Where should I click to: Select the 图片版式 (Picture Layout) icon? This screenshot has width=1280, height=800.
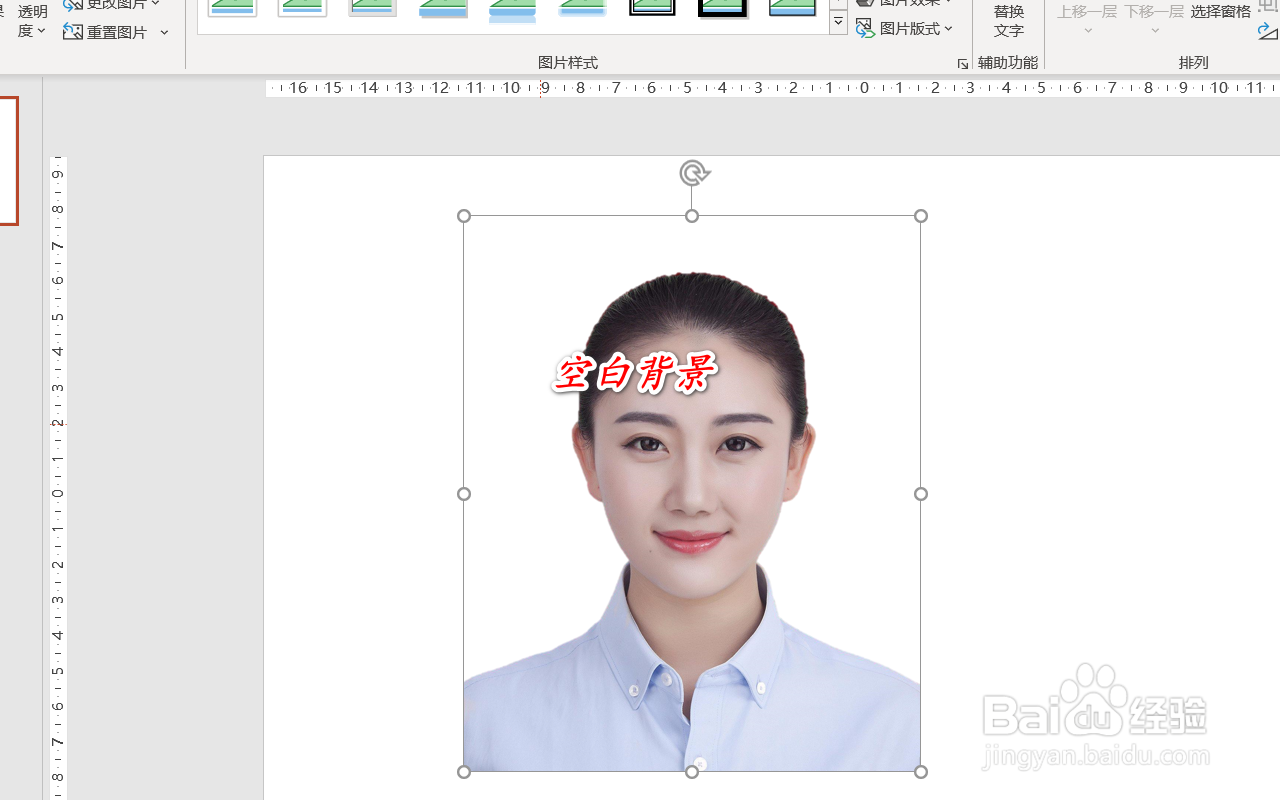865,28
